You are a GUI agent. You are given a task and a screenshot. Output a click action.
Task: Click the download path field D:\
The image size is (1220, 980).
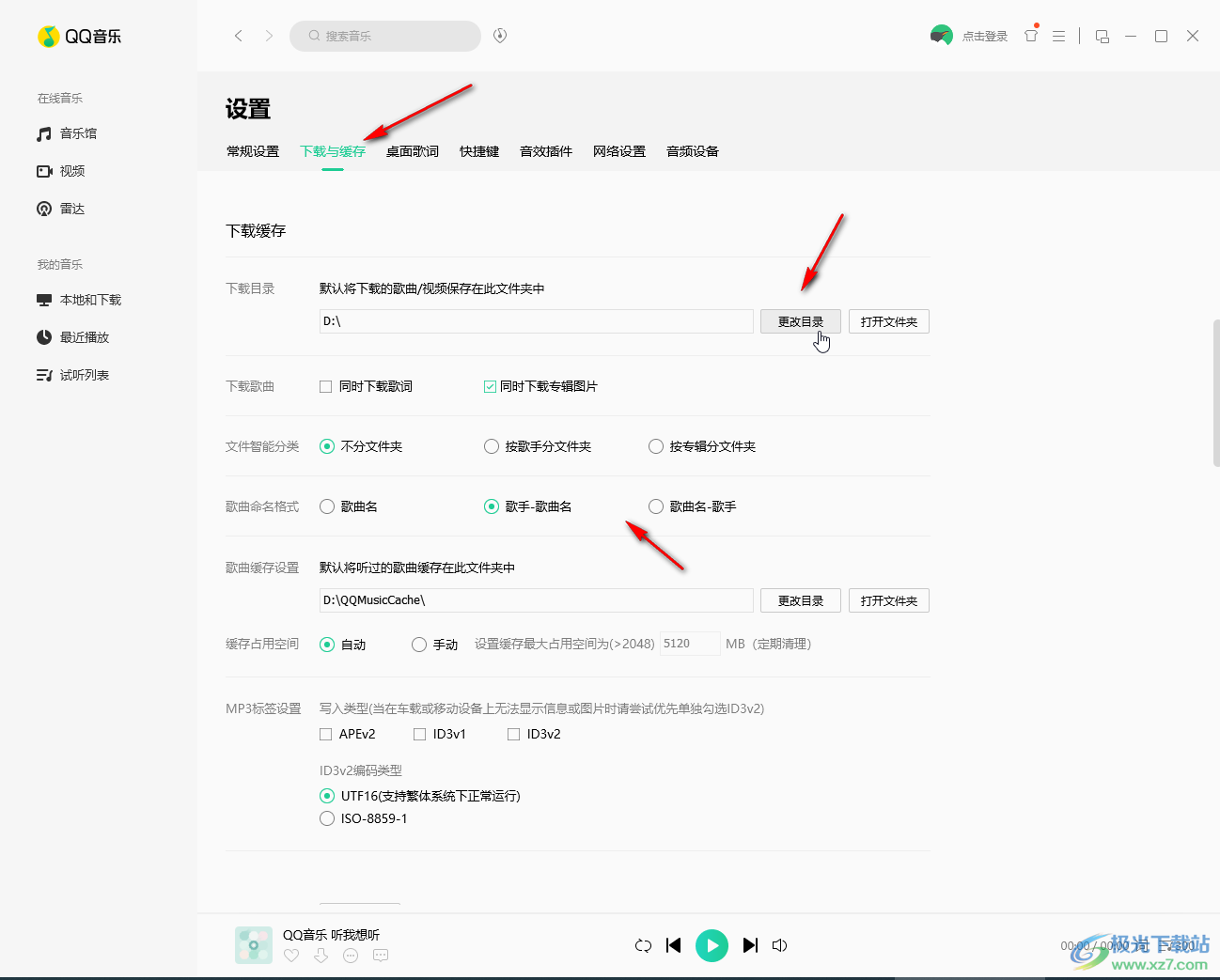(537, 321)
